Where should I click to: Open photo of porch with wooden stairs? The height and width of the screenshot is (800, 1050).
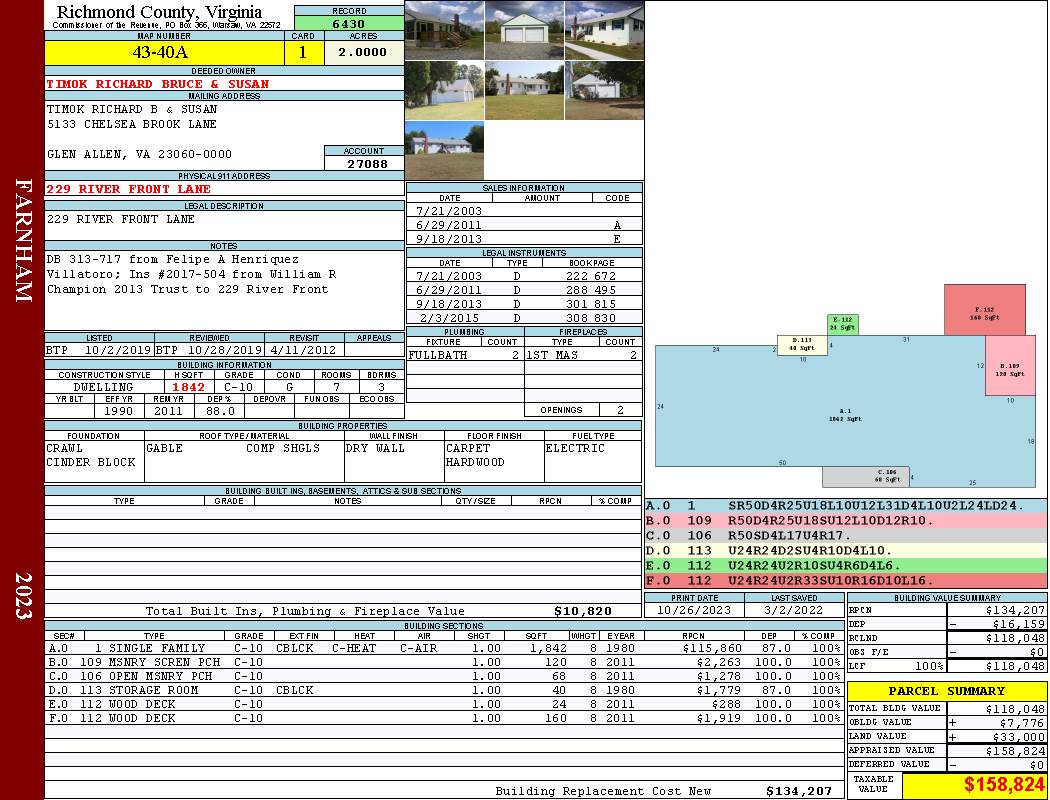coord(445,30)
